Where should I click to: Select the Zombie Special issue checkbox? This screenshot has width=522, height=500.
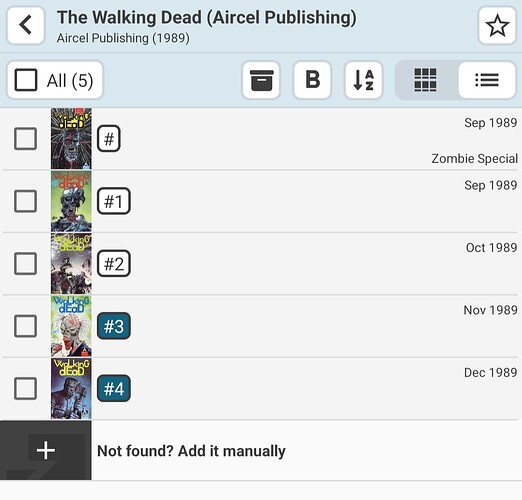25,138
